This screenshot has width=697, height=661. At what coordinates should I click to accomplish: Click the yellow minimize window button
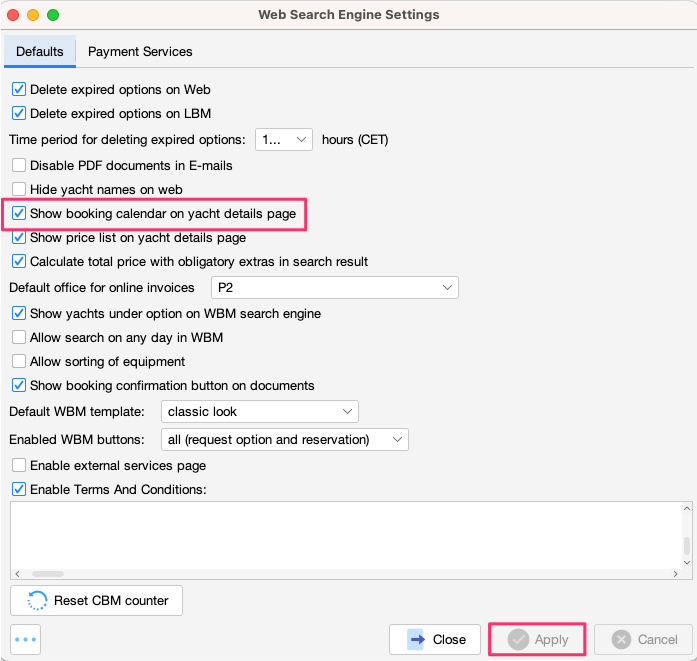click(33, 15)
